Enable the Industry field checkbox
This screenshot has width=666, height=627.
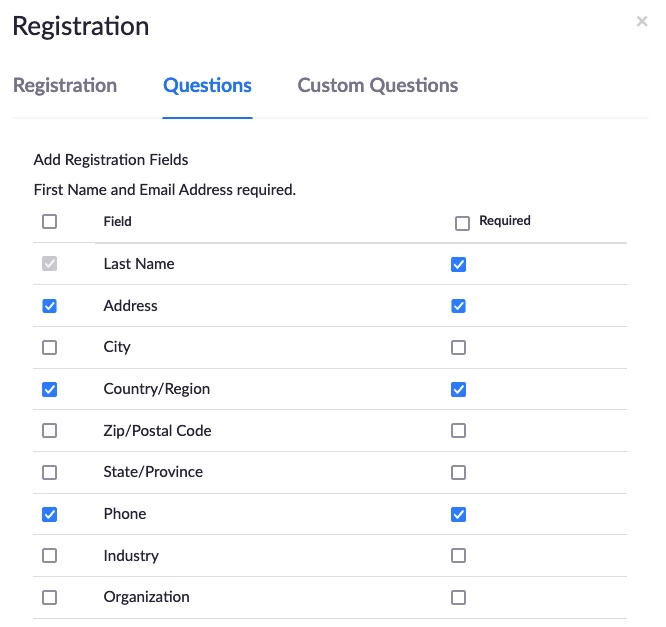50,556
